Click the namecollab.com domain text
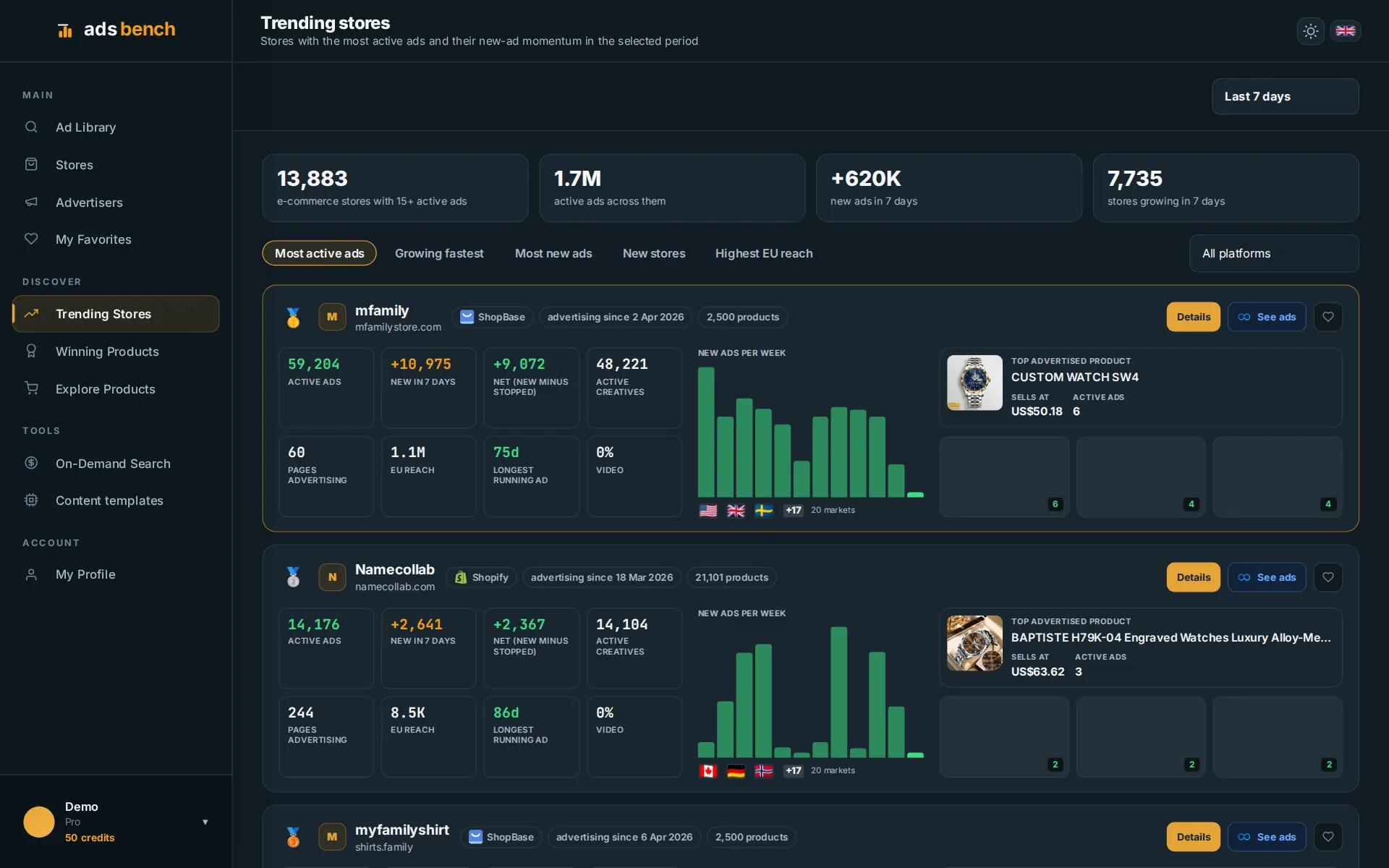Screen dimensions: 1389x868 click(395, 587)
